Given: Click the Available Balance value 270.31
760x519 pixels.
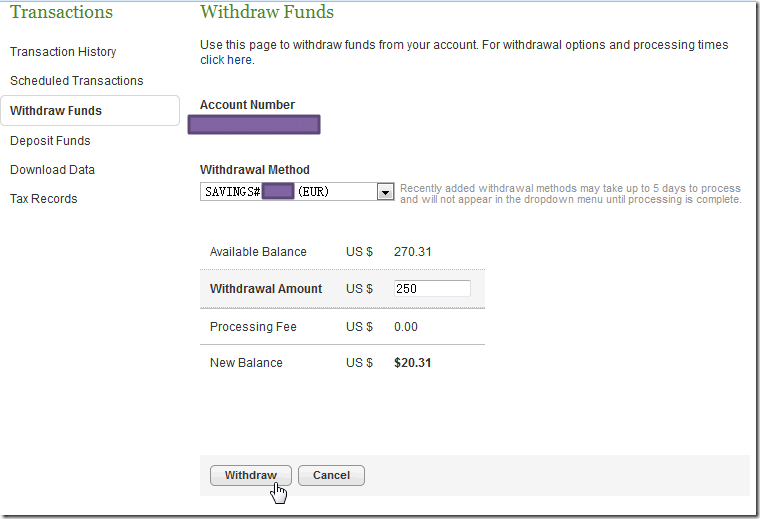Looking at the screenshot, I should pyautogui.click(x=413, y=252).
